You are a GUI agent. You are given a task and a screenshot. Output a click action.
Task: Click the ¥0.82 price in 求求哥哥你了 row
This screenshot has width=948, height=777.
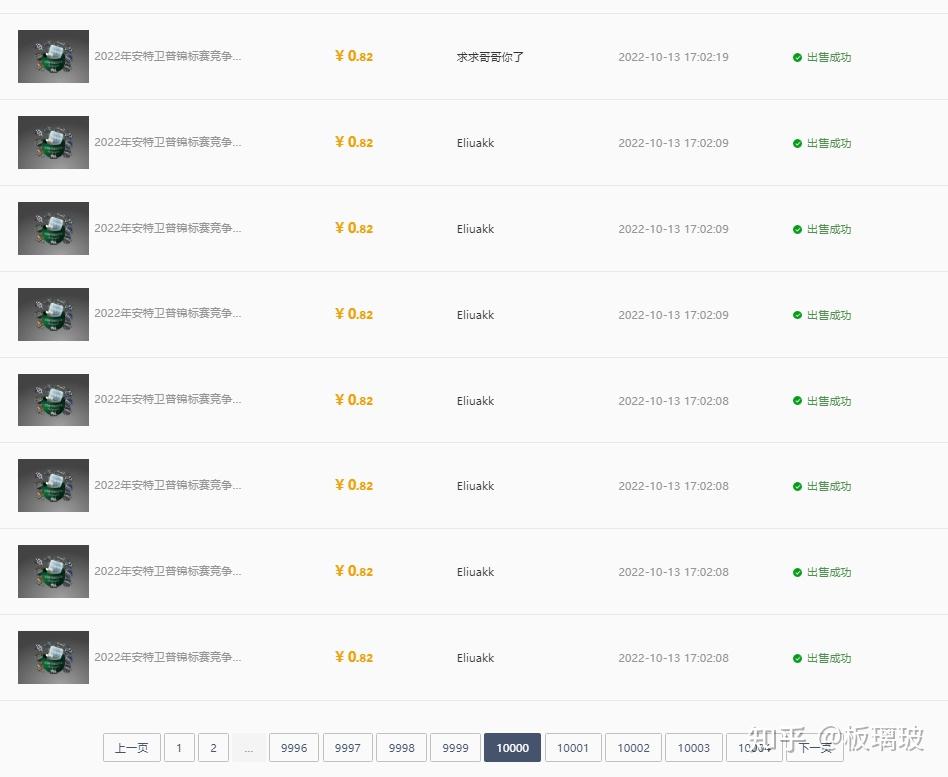354,56
